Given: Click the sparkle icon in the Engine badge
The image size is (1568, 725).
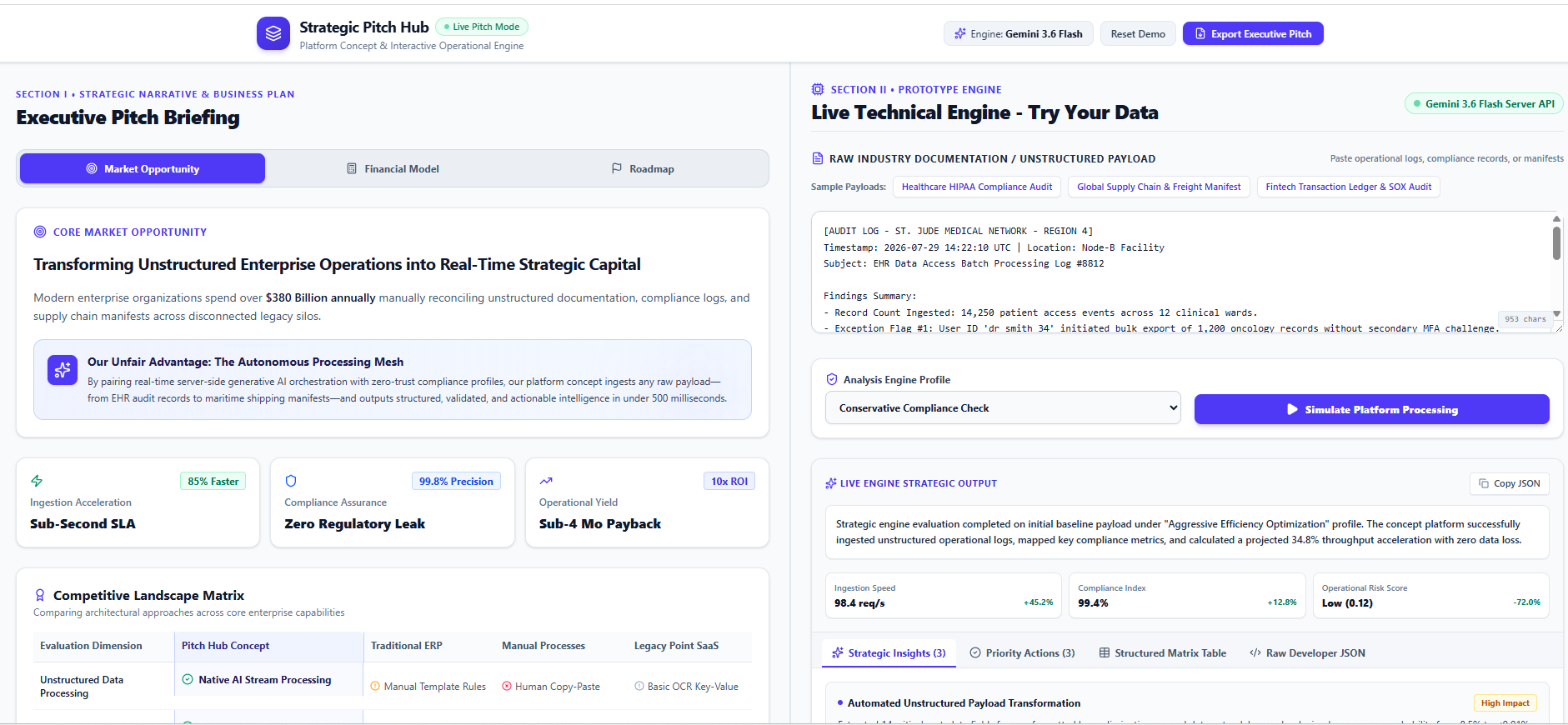Looking at the screenshot, I should (960, 34).
